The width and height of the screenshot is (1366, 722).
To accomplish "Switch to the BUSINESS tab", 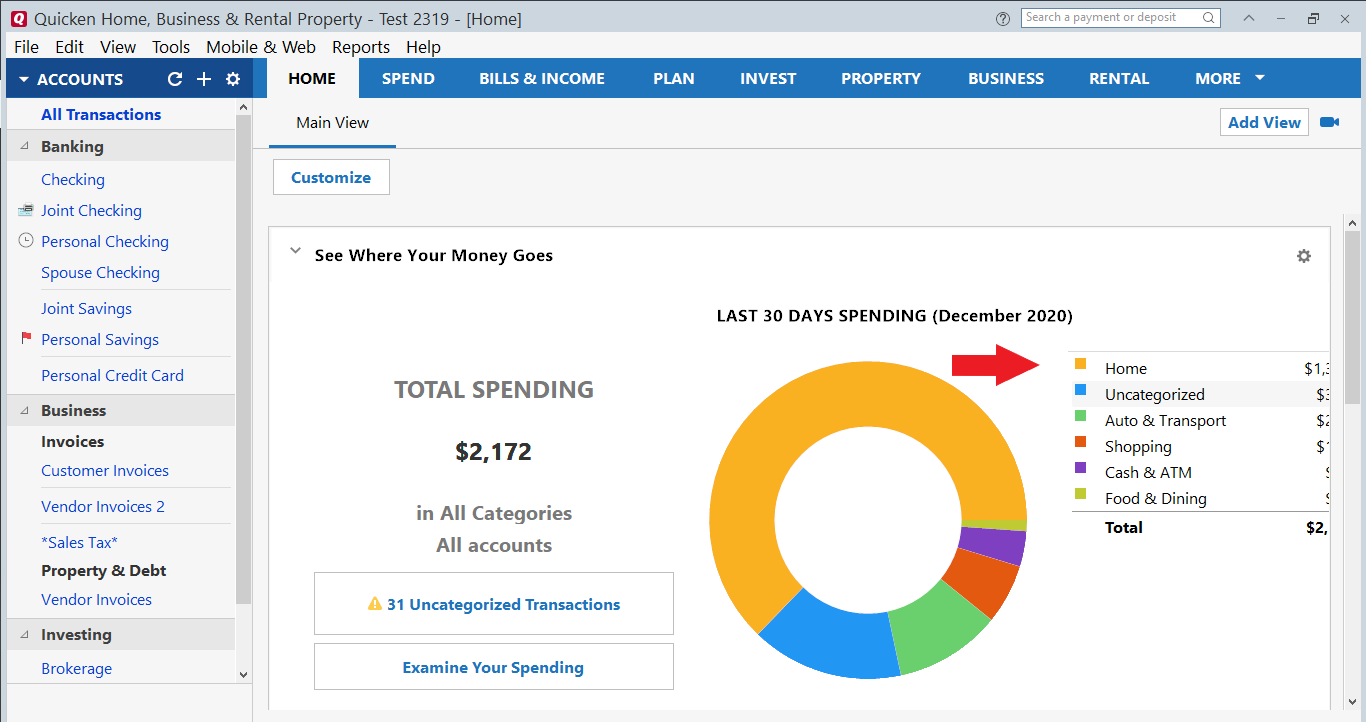I will point(1006,78).
